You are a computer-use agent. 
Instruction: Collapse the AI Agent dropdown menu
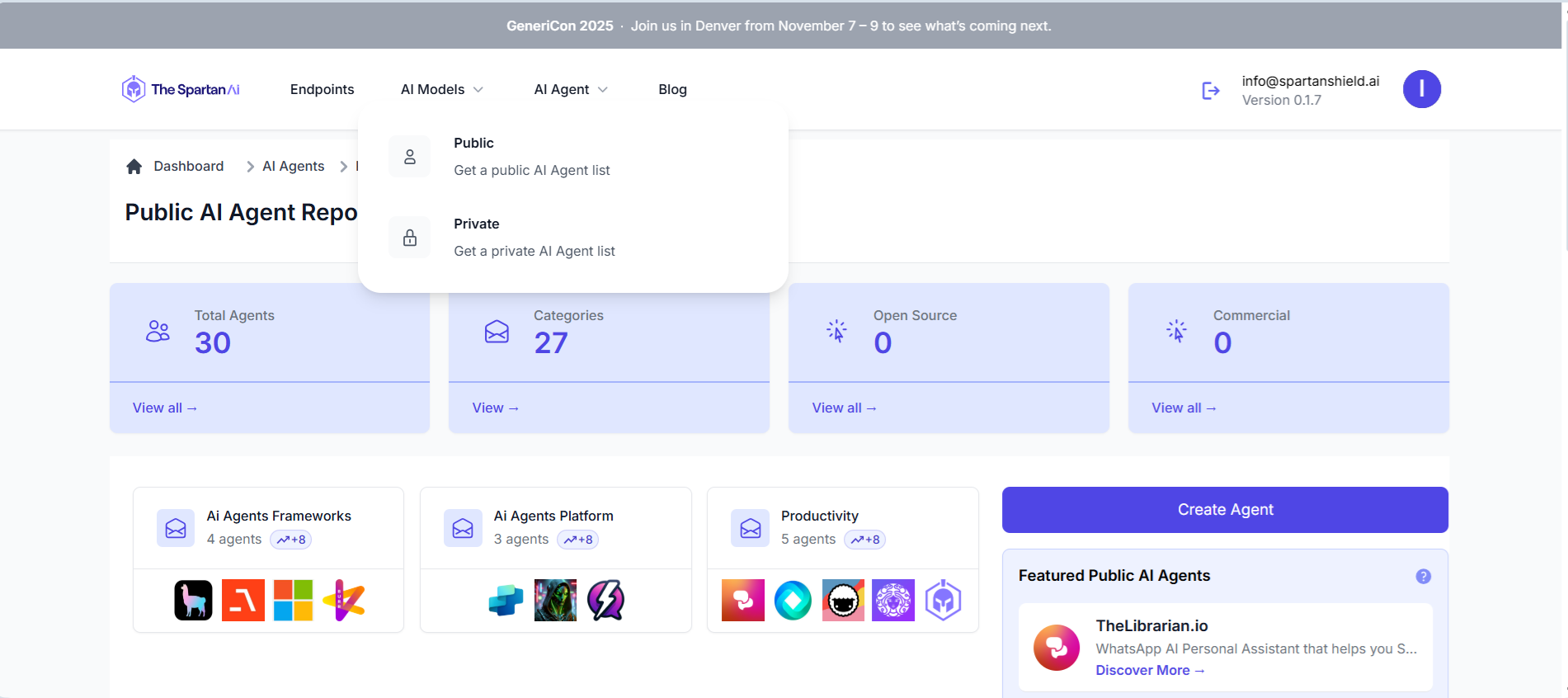[x=570, y=89]
